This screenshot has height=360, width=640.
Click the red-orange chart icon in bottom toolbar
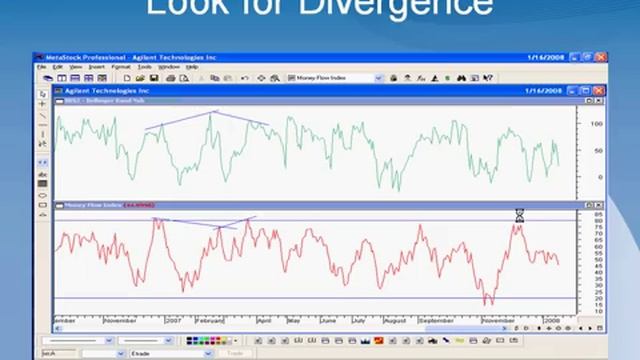point(379,340)
